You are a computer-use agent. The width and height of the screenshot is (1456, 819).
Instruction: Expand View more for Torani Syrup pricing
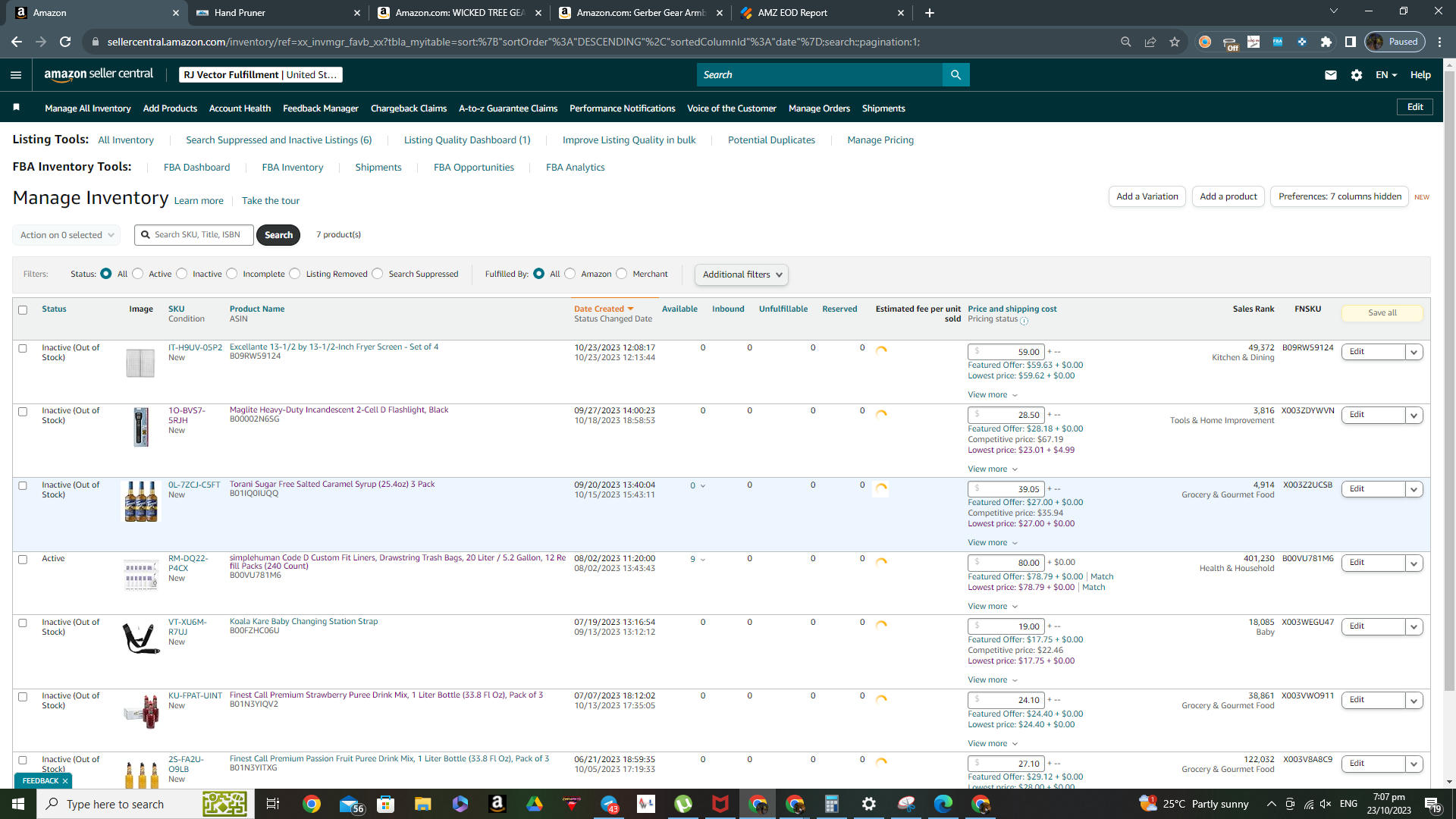(993, 543)
